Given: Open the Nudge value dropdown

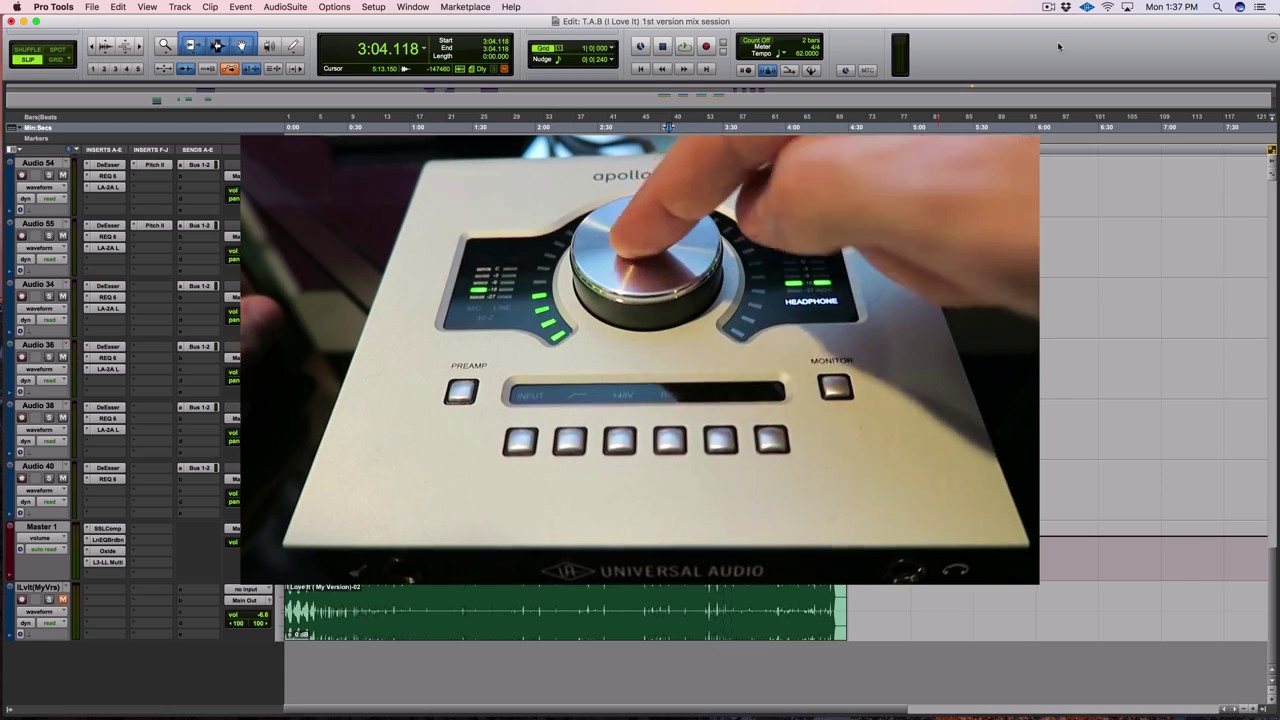Looking at the screenshot, I should [x=611, y=59].
